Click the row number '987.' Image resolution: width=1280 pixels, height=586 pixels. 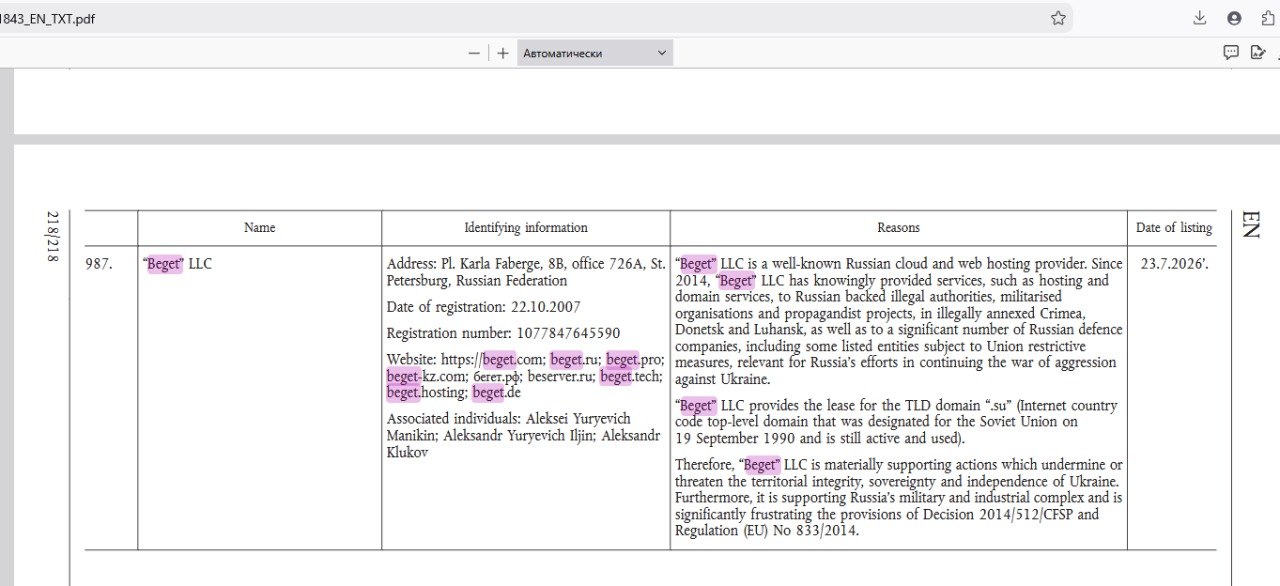pyautogui.click(x=99, y=264)
